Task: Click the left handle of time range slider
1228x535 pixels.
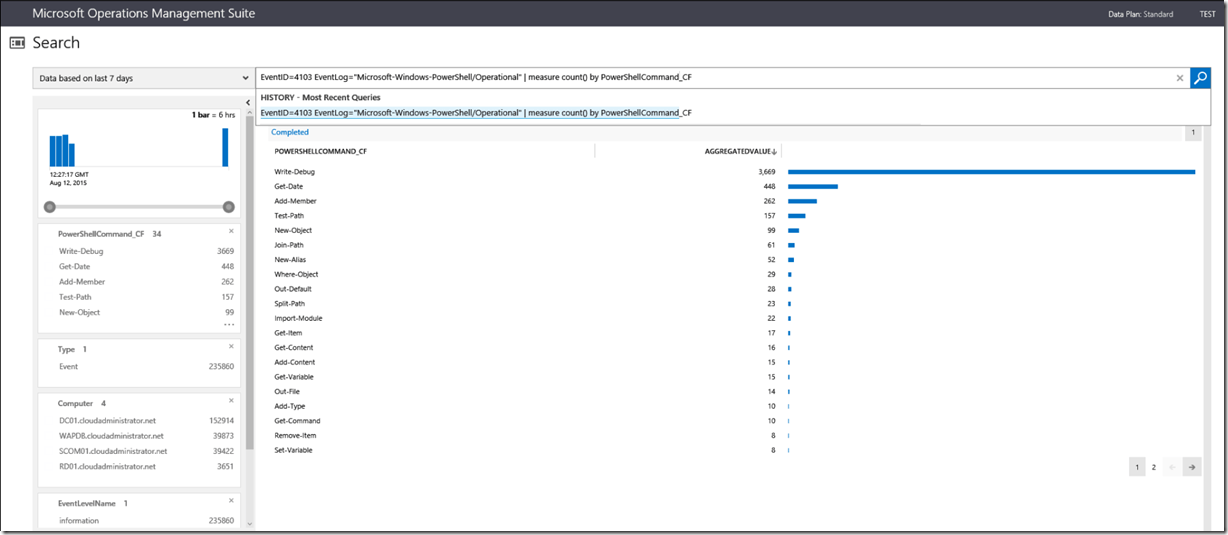Action: tap(49, 207)
